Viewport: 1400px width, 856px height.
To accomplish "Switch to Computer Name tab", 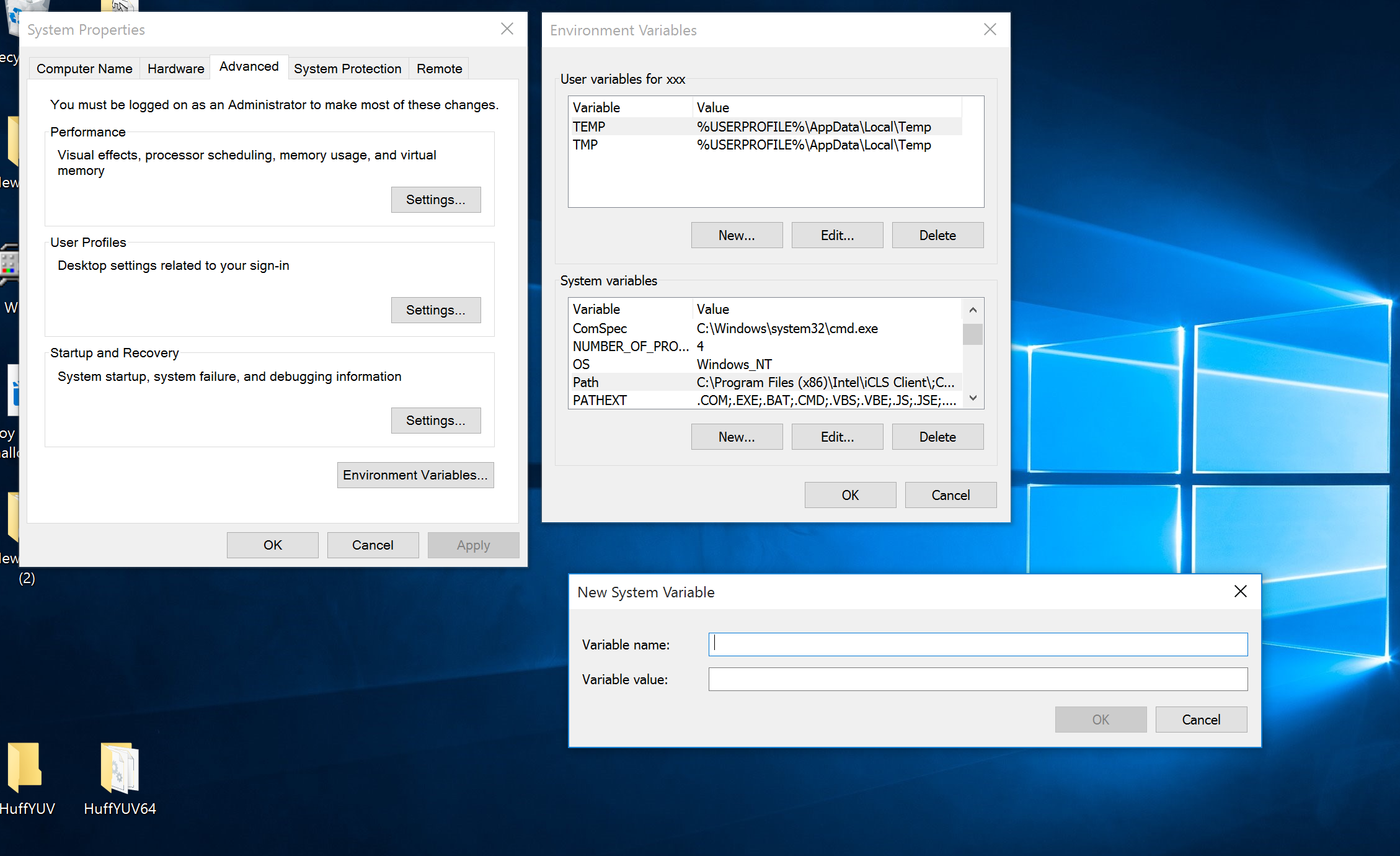I will click(x=84, y=69).
